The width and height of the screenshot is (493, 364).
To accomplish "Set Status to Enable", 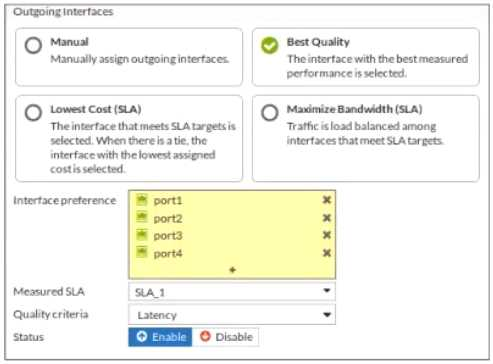I will pos(160,337).
